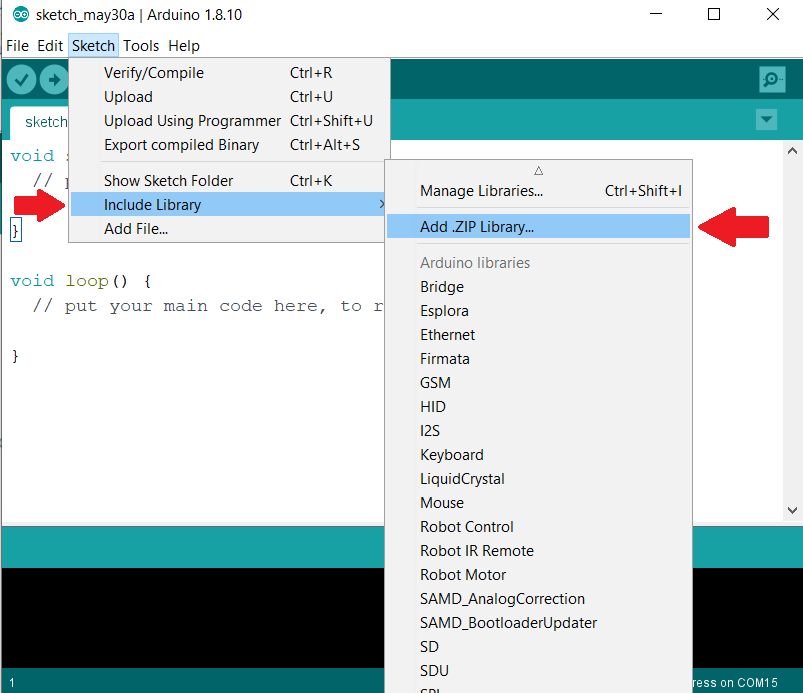Viewport: 803px width, 693px height.
Task: Include the SD library
Action: (538, 647)
